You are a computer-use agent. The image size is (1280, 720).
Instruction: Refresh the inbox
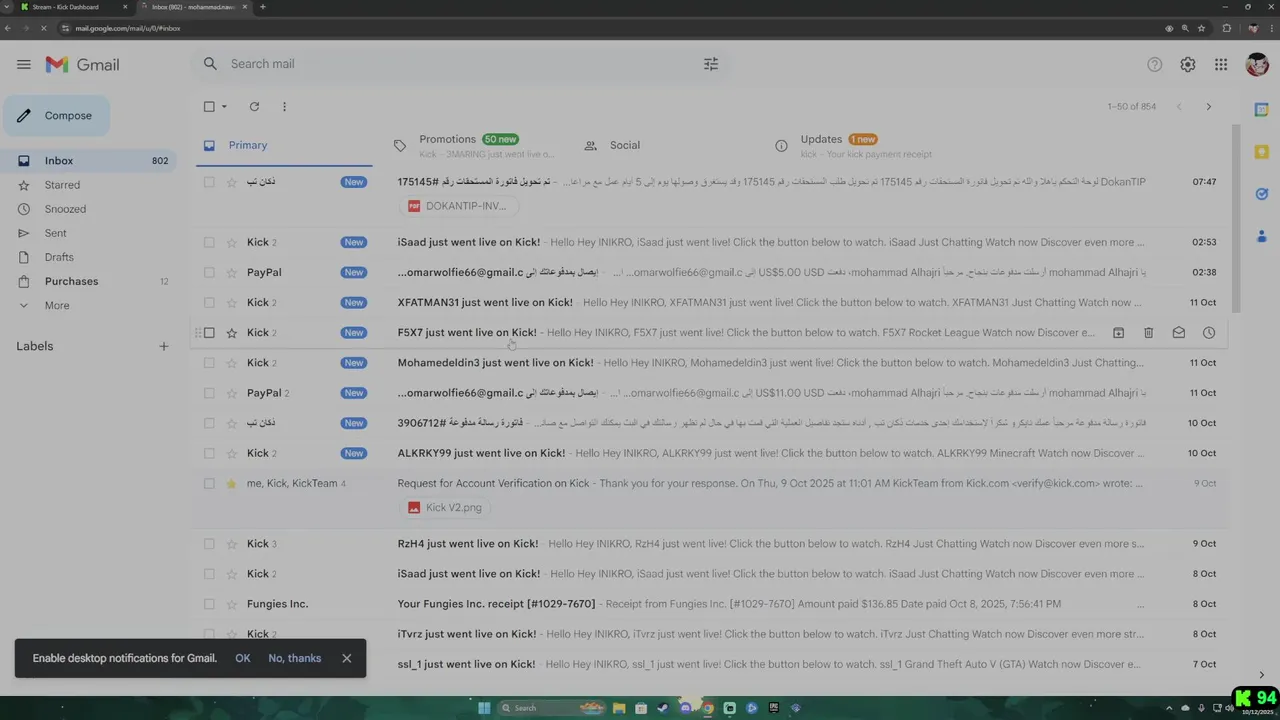tap(254, 106)
